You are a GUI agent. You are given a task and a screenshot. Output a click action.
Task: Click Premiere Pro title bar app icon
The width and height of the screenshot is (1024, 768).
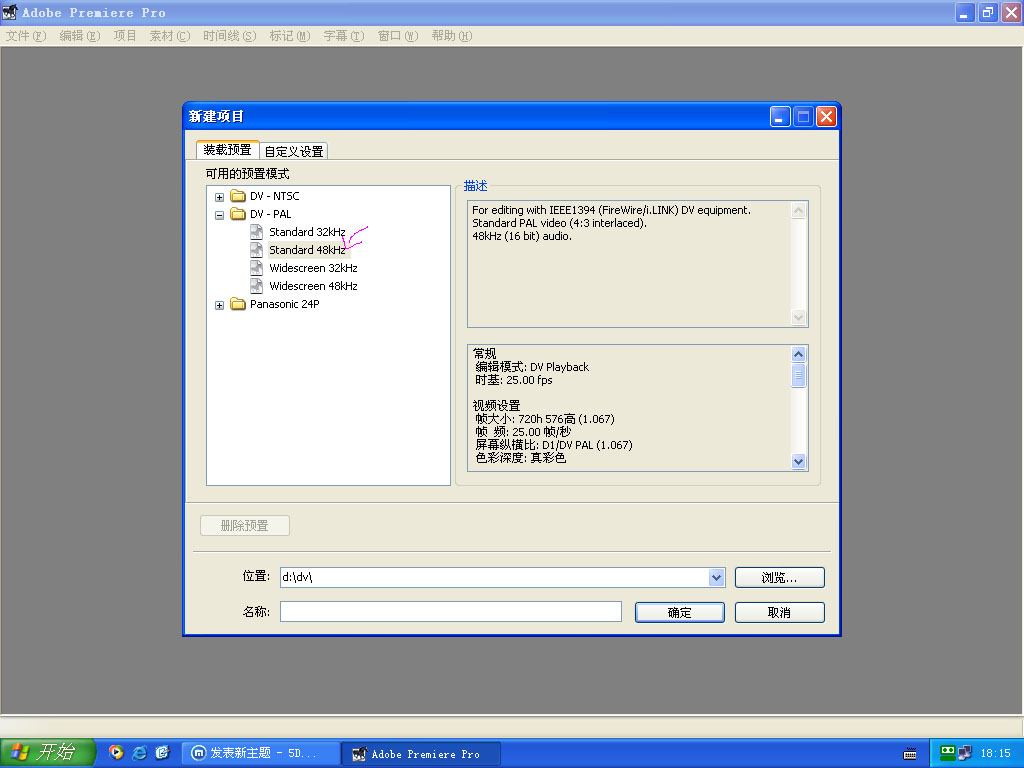click(10, 12)
